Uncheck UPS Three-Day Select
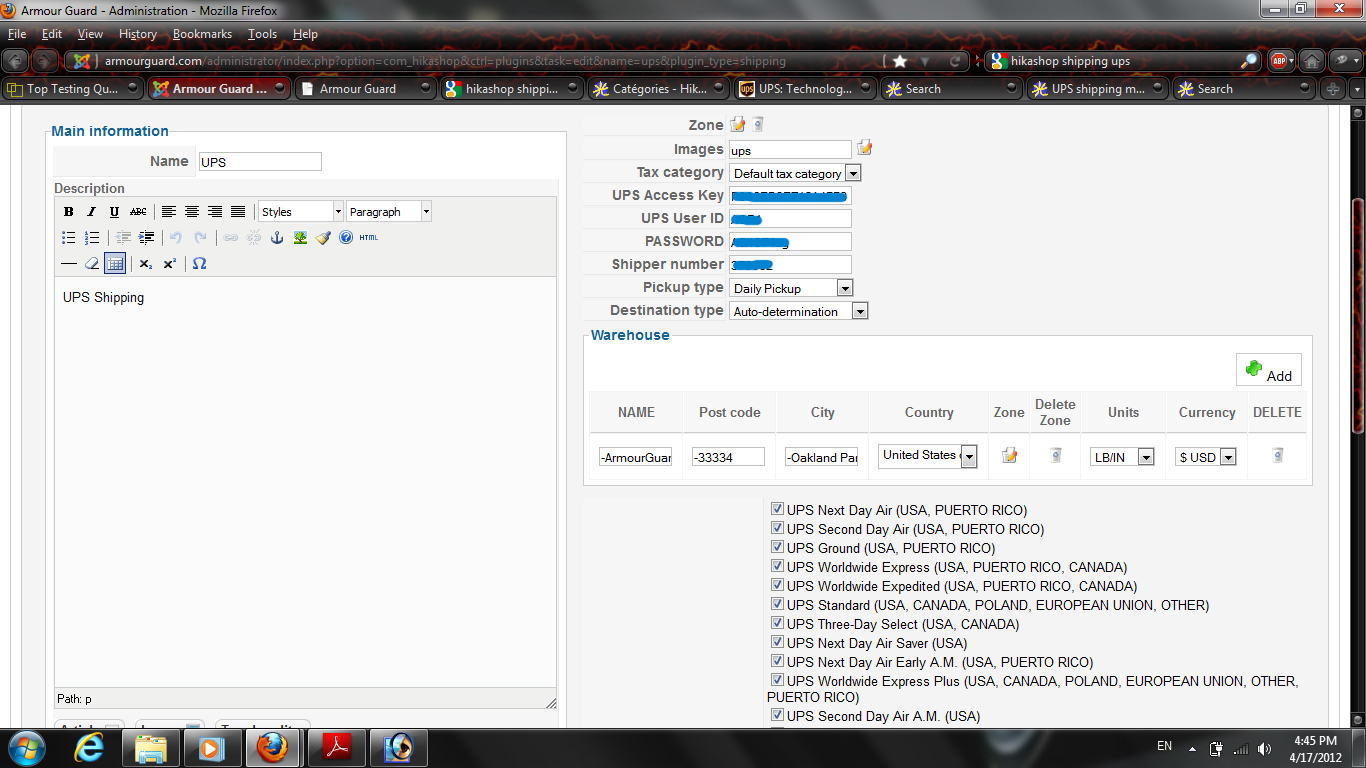The width and height of the screenshot is (1366, 768). [x=777, y=623]
